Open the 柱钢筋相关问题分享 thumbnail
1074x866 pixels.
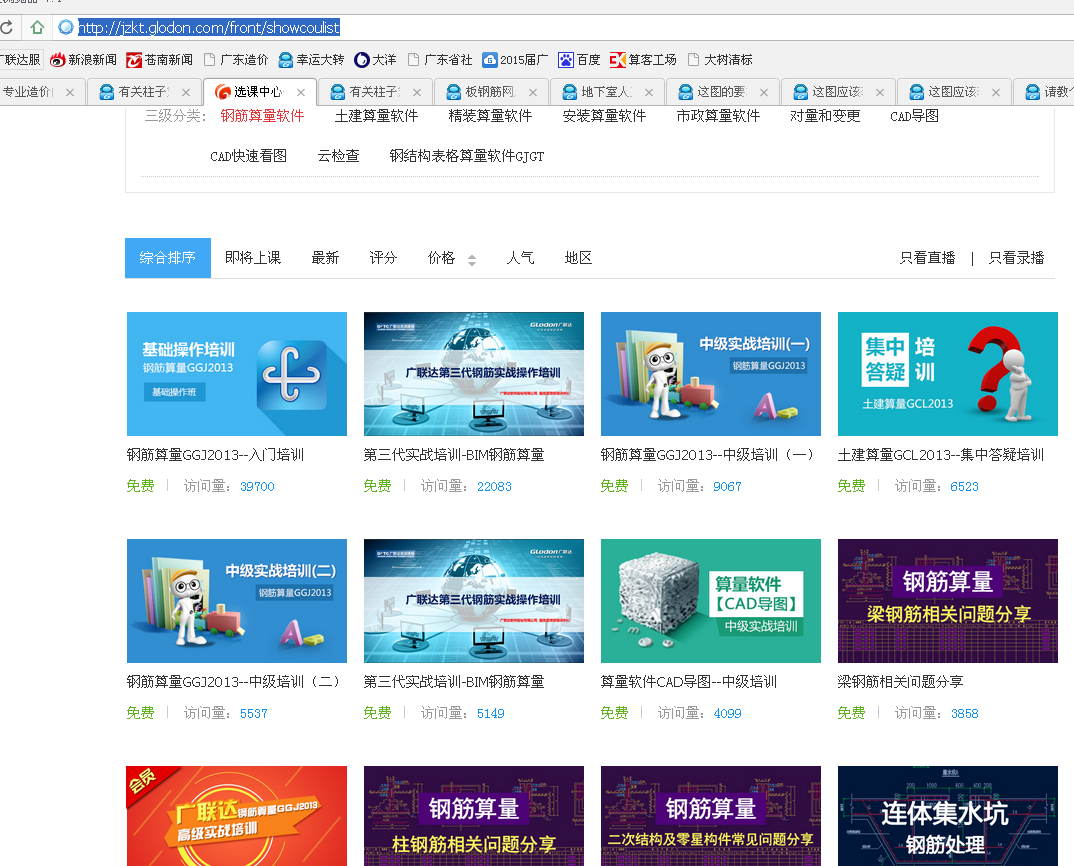tap(474, 816)
